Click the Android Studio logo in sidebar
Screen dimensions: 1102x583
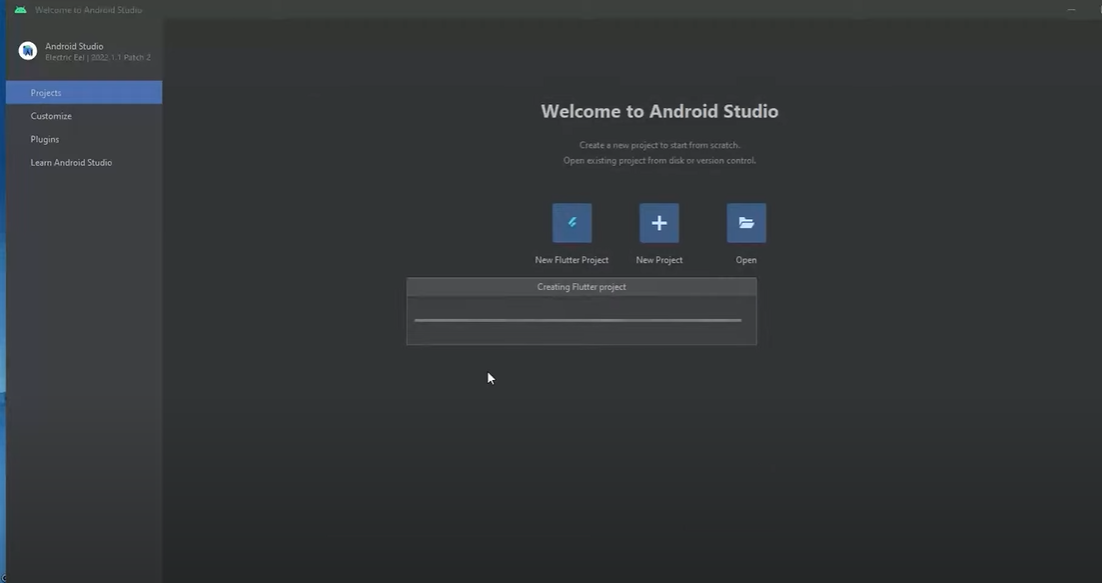click(x=28, y=51)
